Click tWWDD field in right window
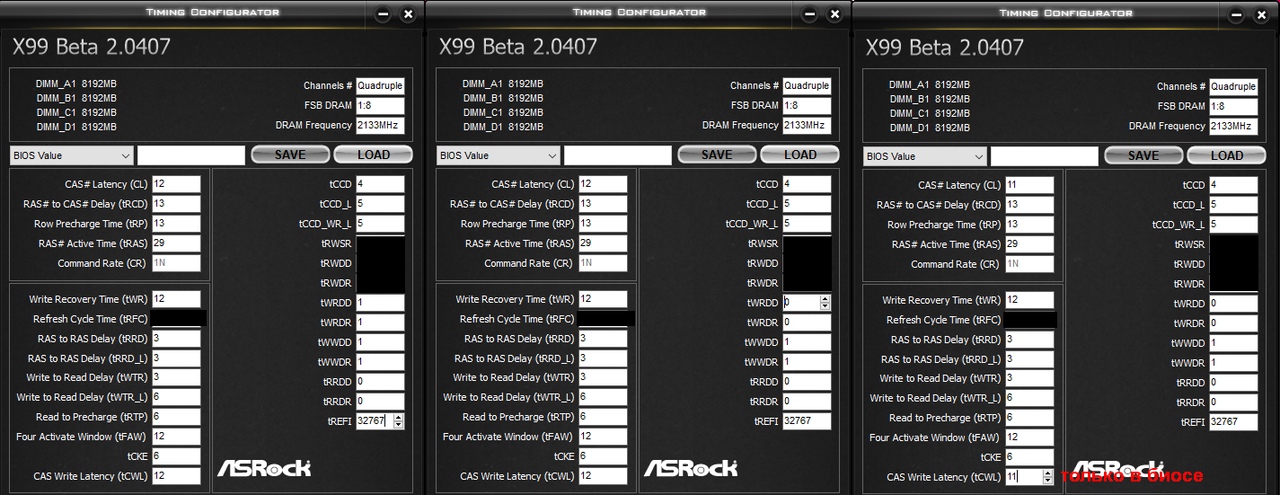Screen dimensions: 1280x495 coord(1233,343)
